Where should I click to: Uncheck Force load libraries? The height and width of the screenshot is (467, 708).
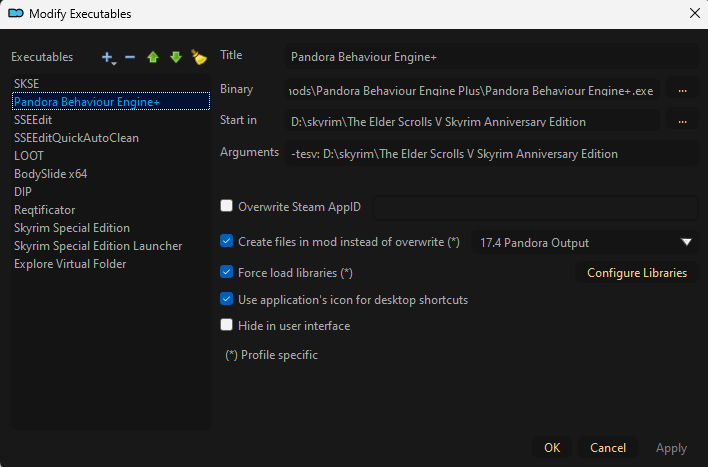[x=226, y=272]
